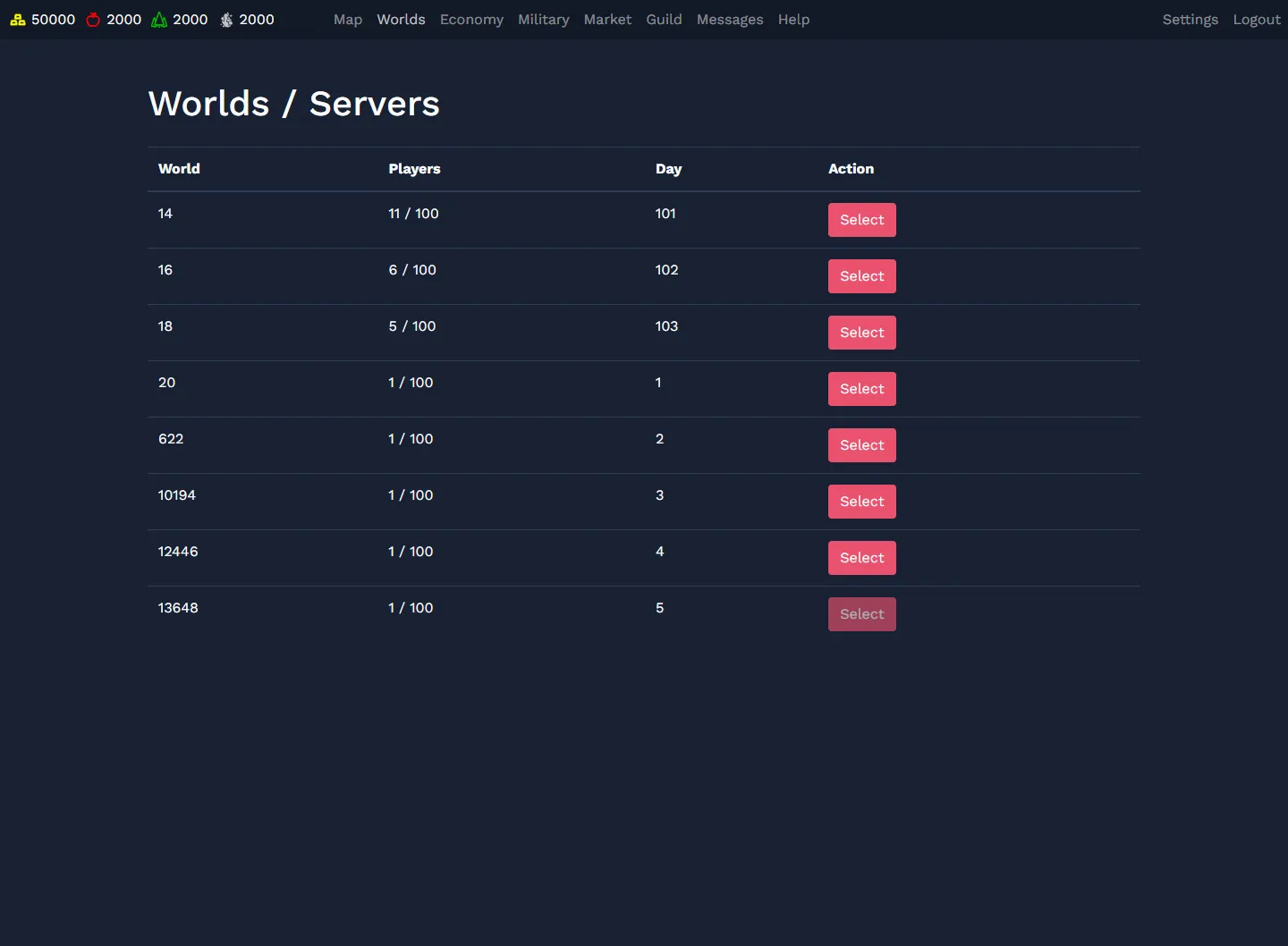Click the Players column header
The height and width of the screenshot is (946, 1288).
(x=414, y=169)
